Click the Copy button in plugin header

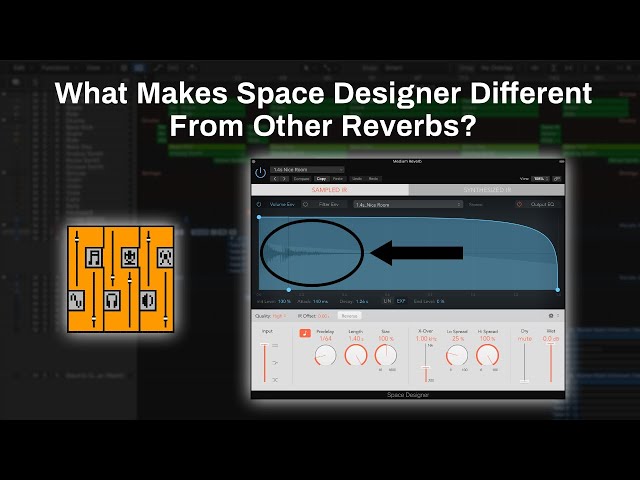(x=321, y=179)
